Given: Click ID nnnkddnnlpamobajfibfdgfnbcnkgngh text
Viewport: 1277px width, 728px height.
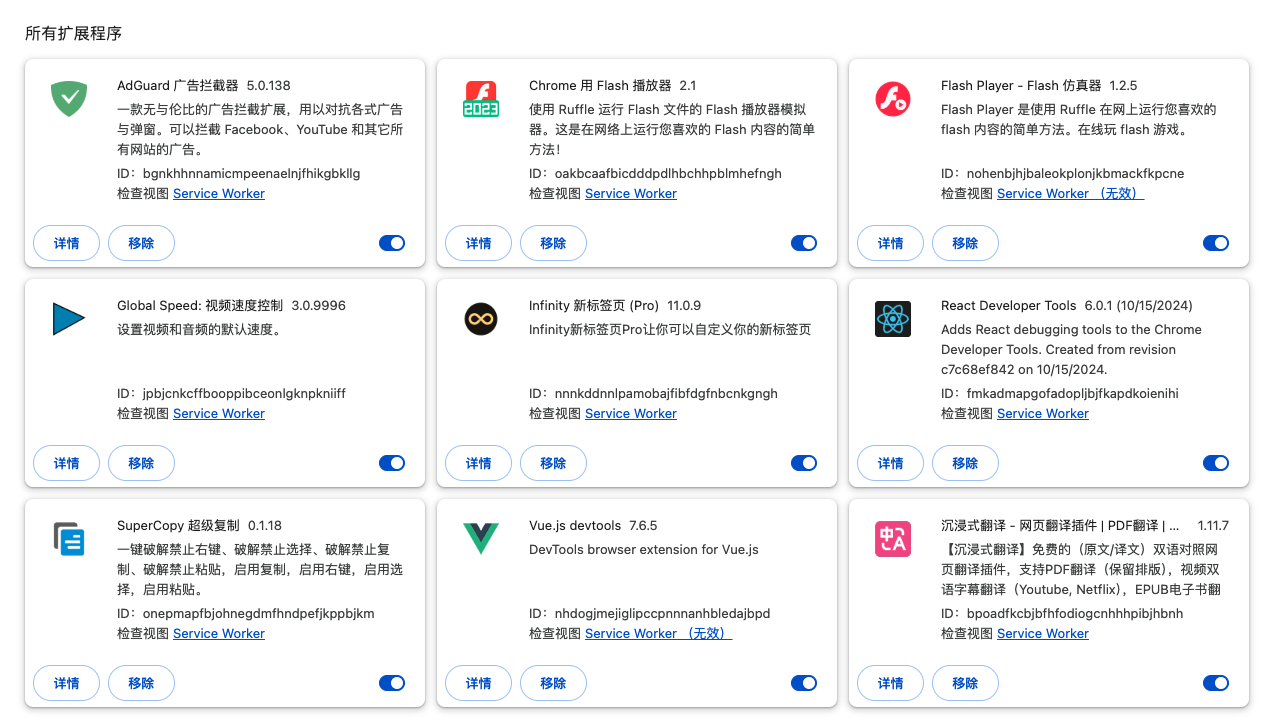Looking at the screenshot, I should pos(653,393).
